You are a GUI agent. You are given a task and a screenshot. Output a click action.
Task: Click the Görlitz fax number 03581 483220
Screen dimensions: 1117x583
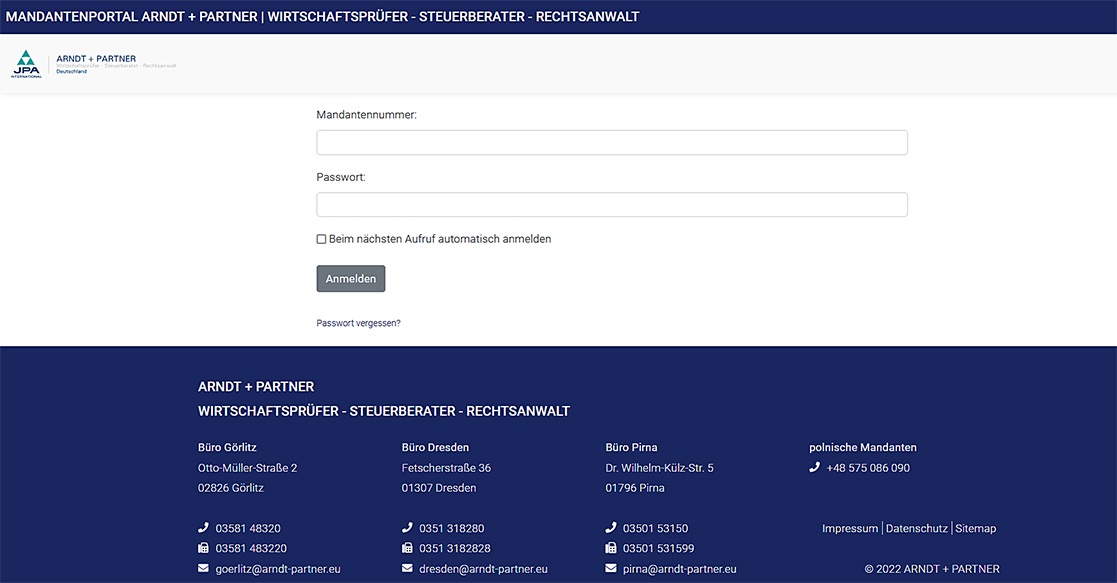point(251,548)
